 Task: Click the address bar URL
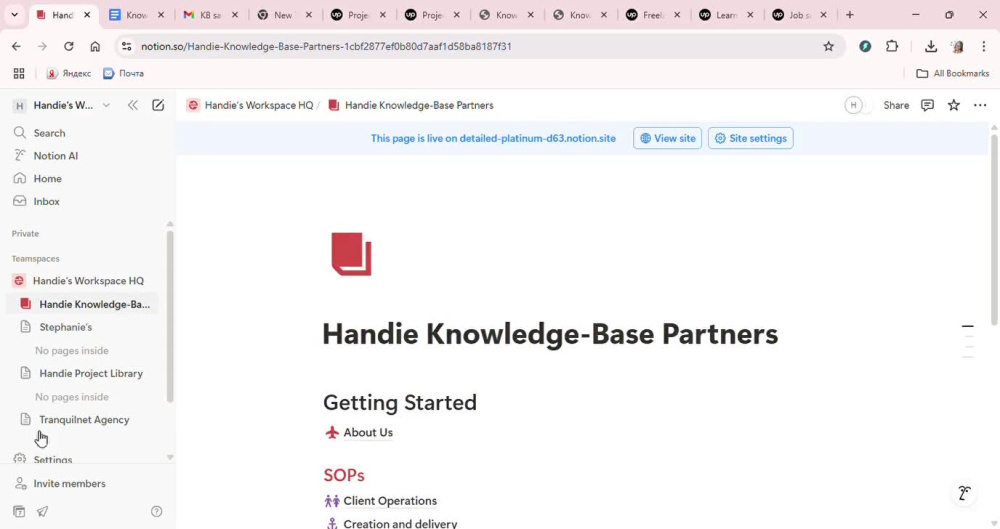click(x=326, y=46)
